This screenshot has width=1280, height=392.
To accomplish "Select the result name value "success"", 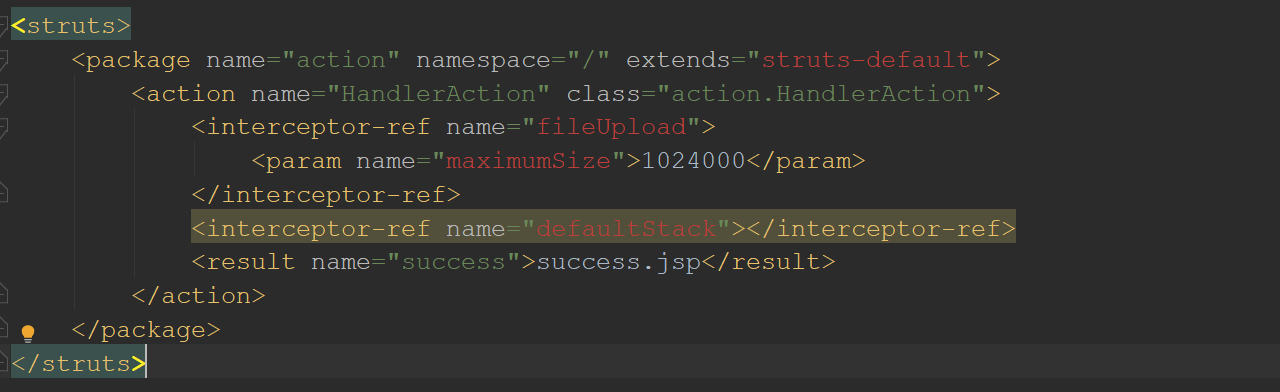I will [453, 262].
